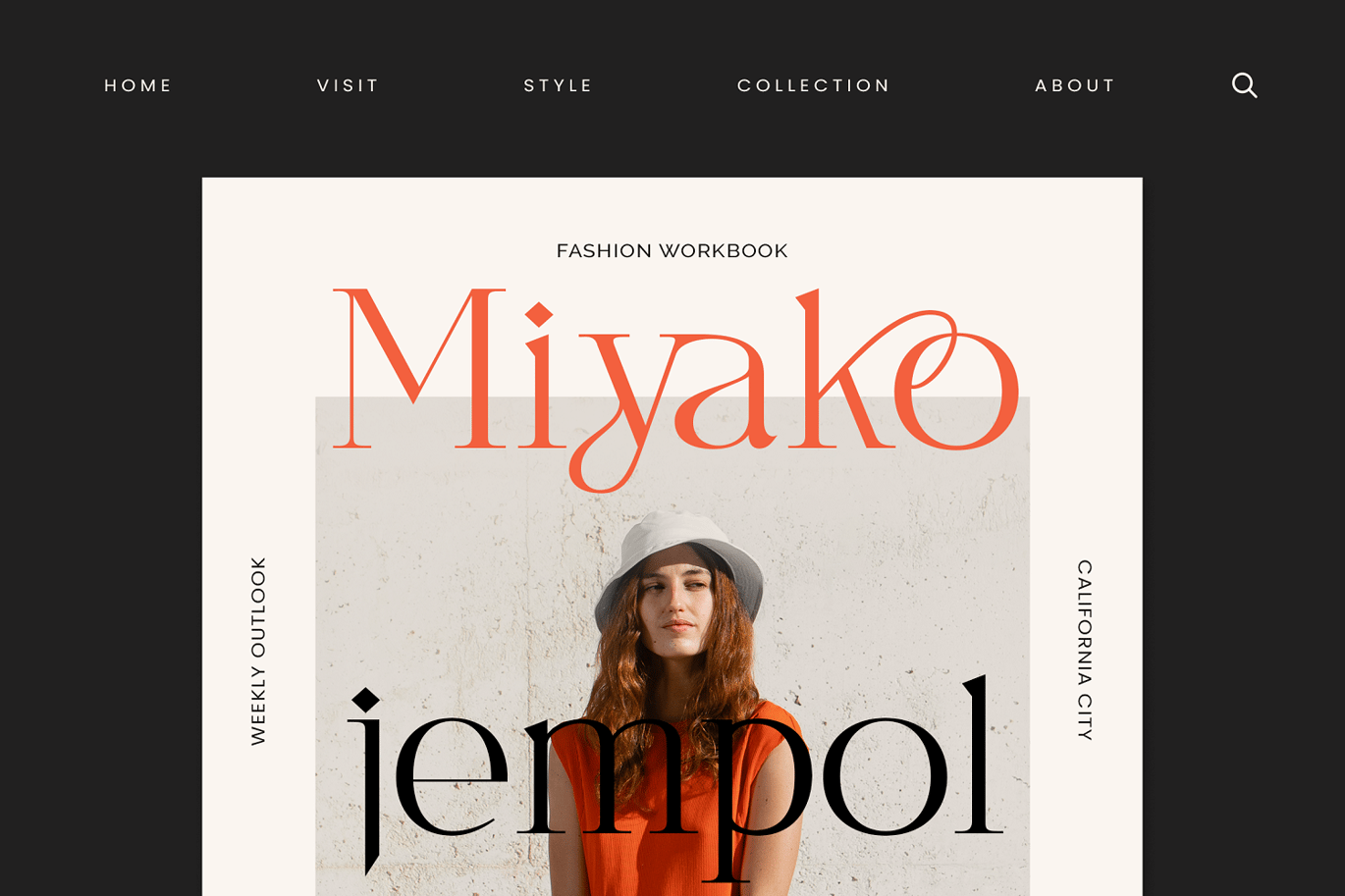This screenshot has width=1345, height=896.
Task: Go to the HOME menu item
Action: 138,85
